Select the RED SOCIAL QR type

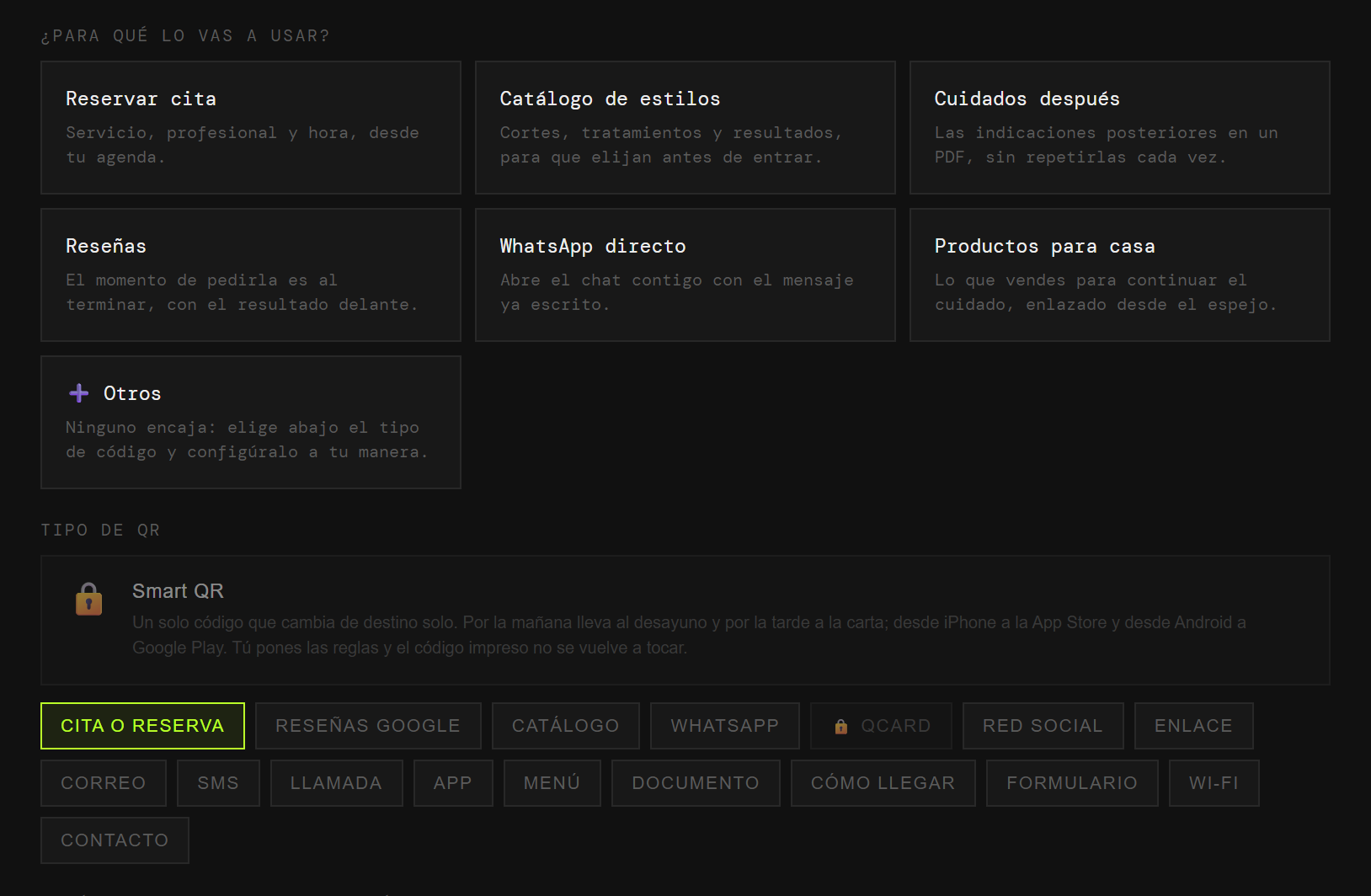point(1043,726)
